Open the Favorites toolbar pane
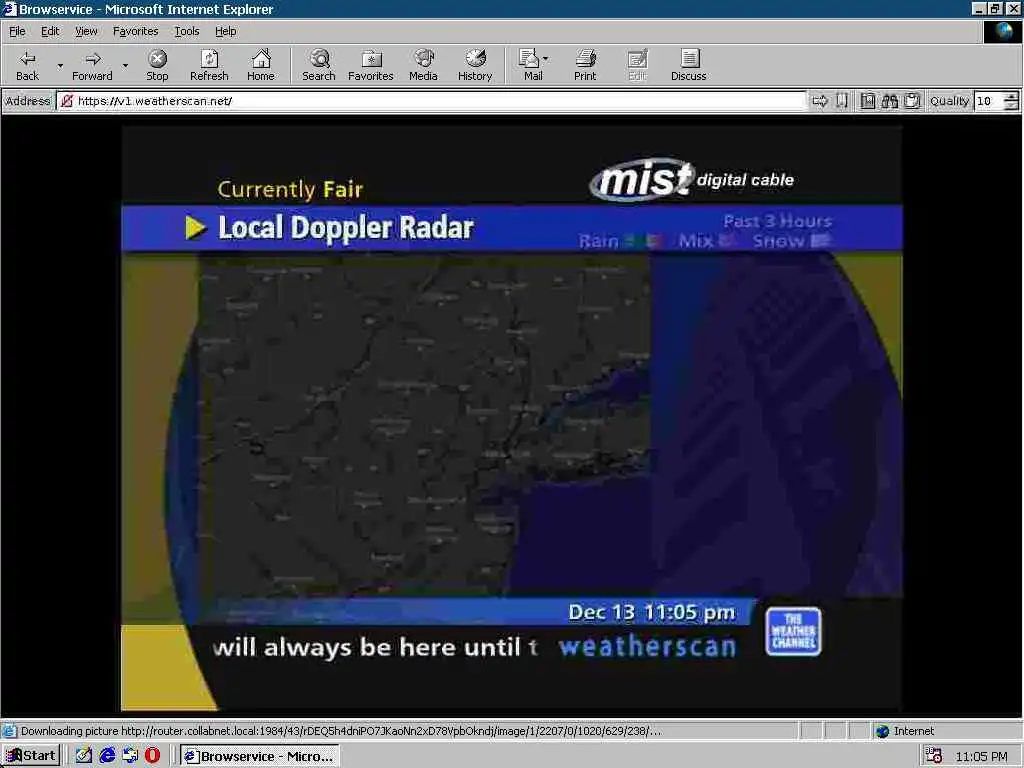1024x768 pixels. click(371, 65)
